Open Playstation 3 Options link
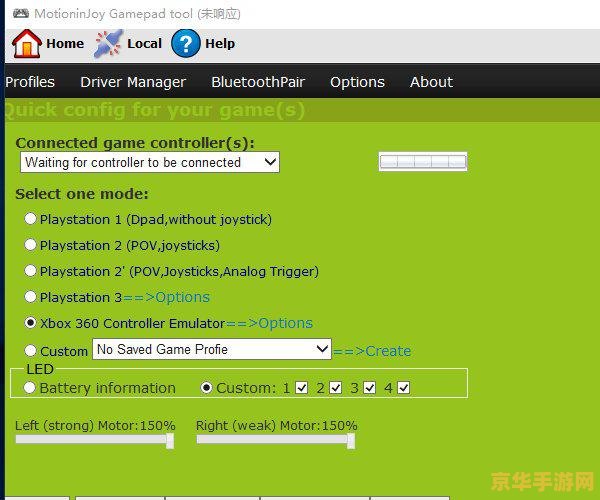The width and height of the screenshot is (600, 500). click(166, 297)
